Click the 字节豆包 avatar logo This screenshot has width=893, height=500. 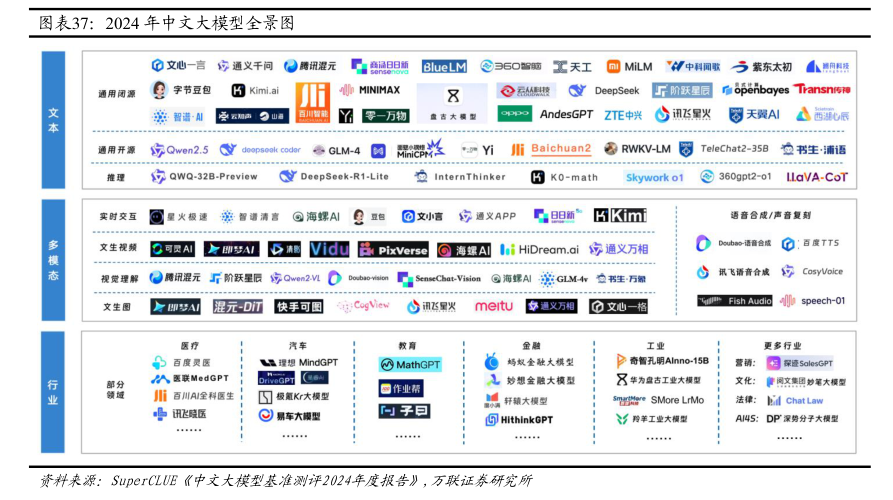pos(181,90)
